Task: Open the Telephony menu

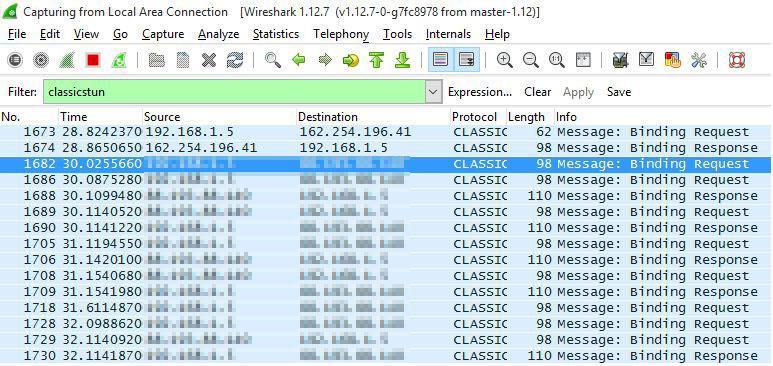Action: 341,34
